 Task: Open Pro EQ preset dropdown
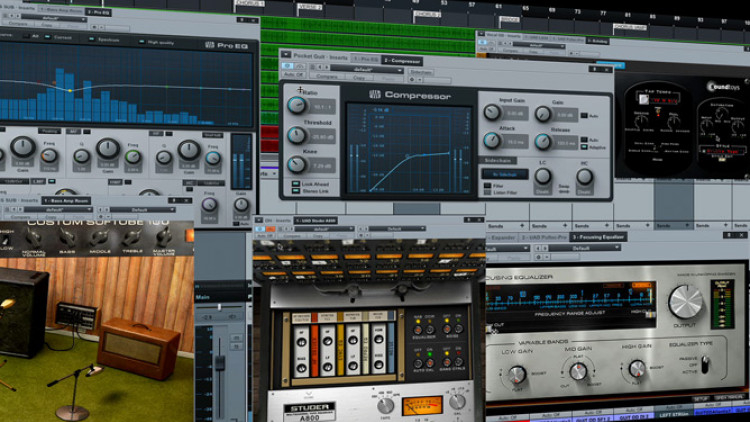(54, 18)
